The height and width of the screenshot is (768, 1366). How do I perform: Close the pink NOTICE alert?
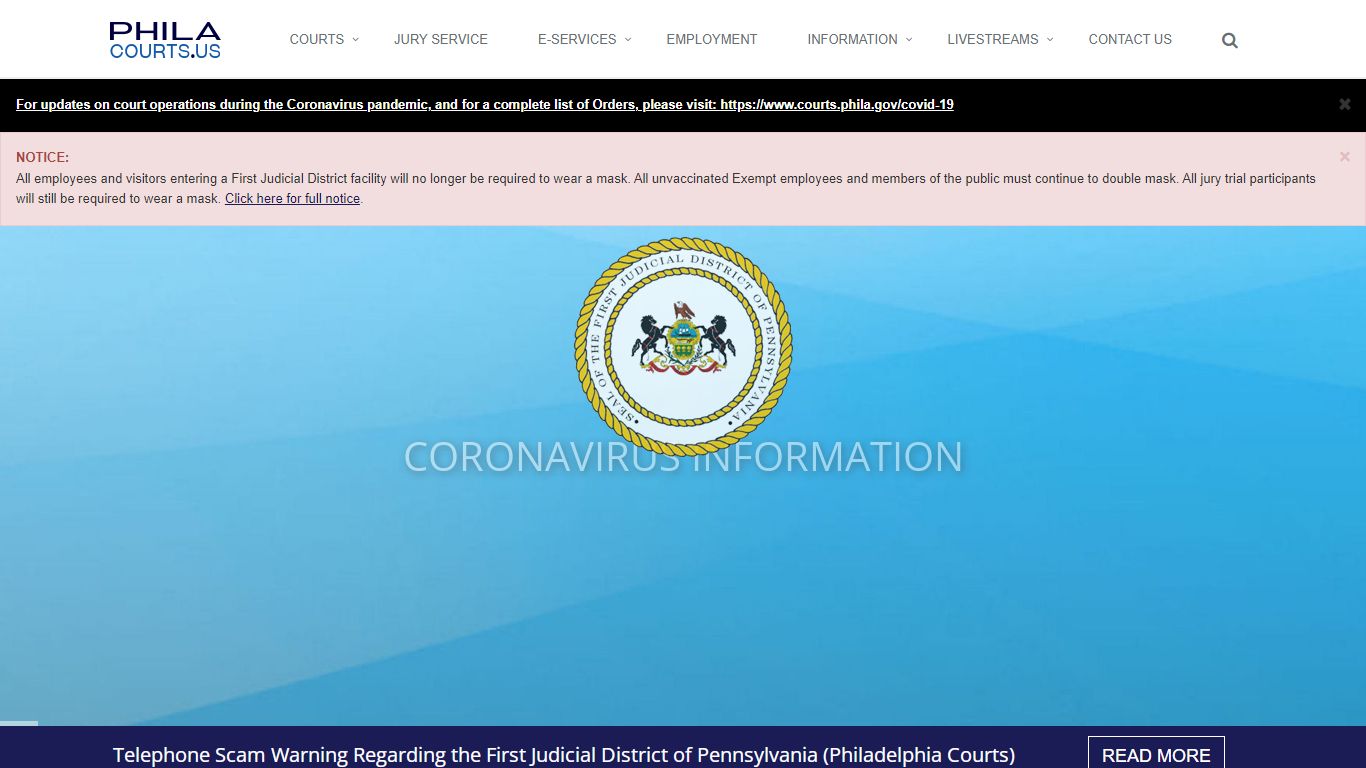tap(1345, 157)
